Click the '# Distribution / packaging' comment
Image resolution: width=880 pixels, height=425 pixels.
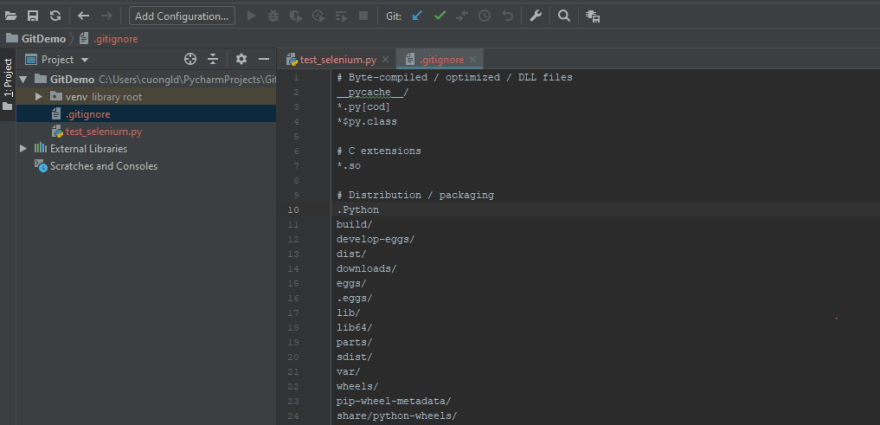(415, 195)
